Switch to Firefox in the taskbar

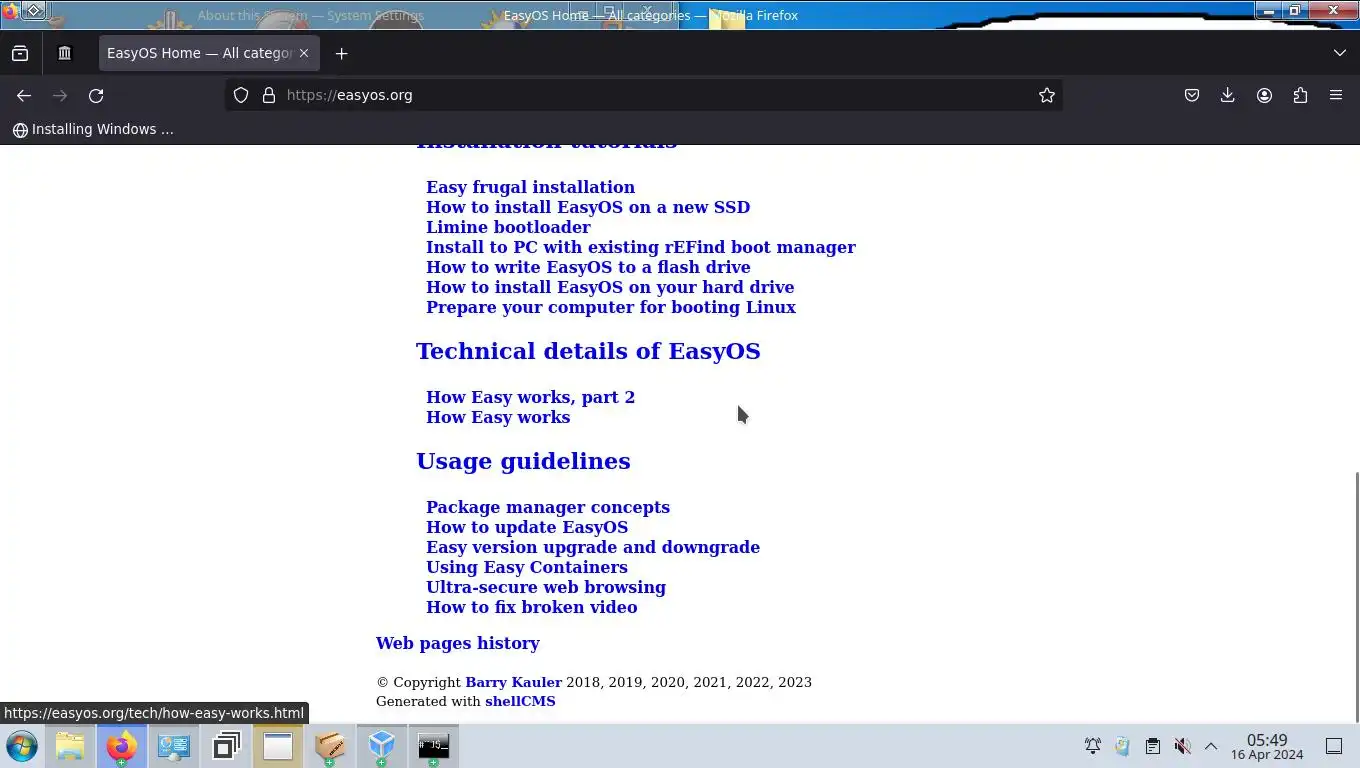tap(122, 746)
